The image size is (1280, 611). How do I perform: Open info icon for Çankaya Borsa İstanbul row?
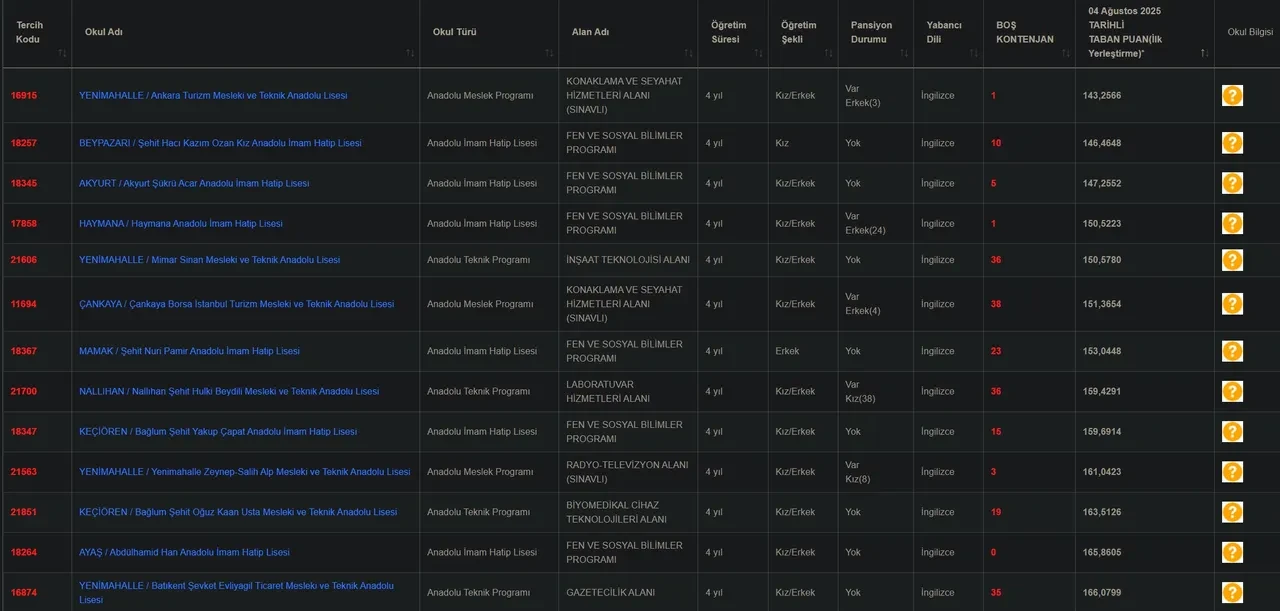click(1232, 304)
